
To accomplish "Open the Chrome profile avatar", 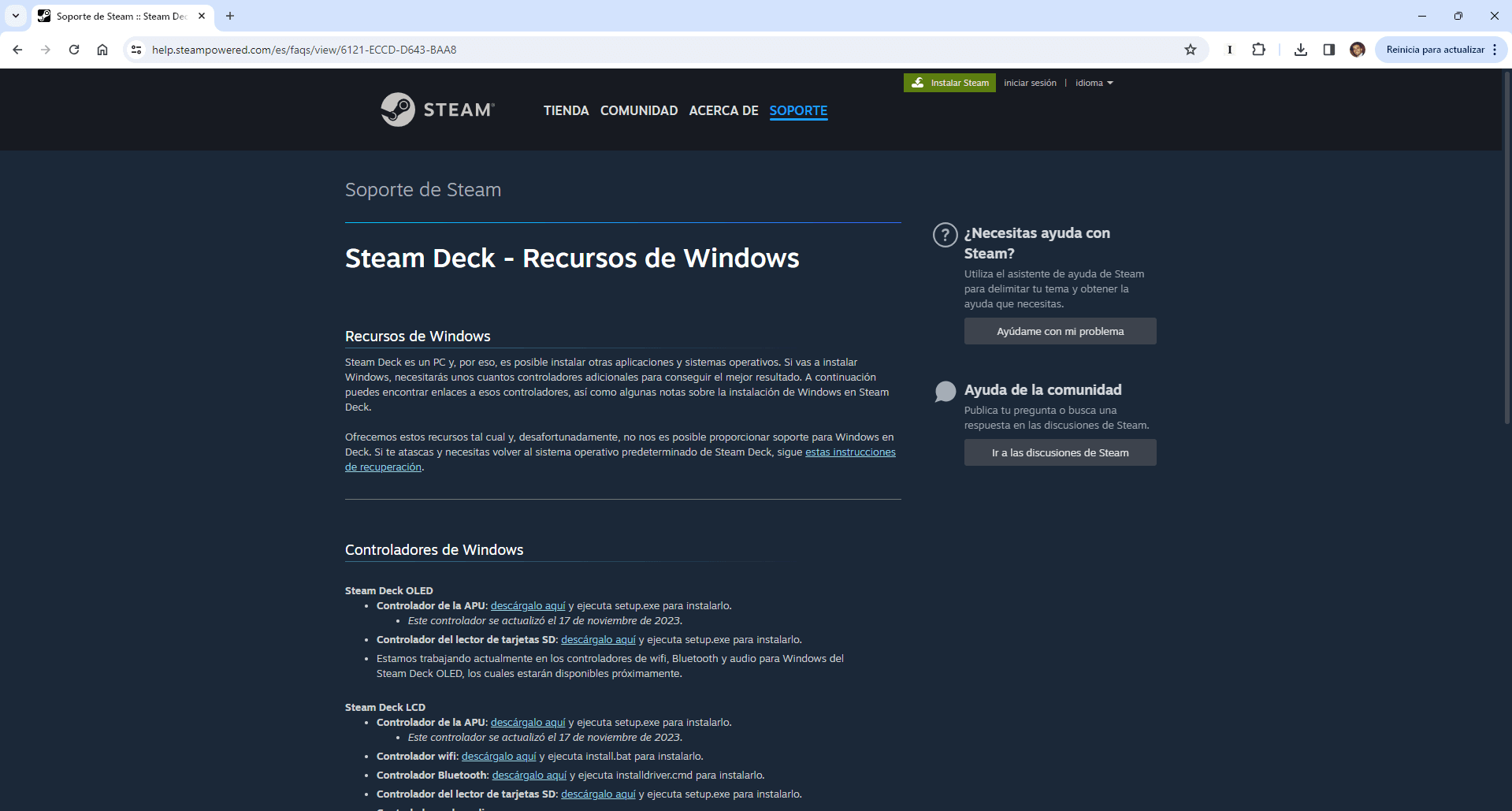I will point(1357,50).
